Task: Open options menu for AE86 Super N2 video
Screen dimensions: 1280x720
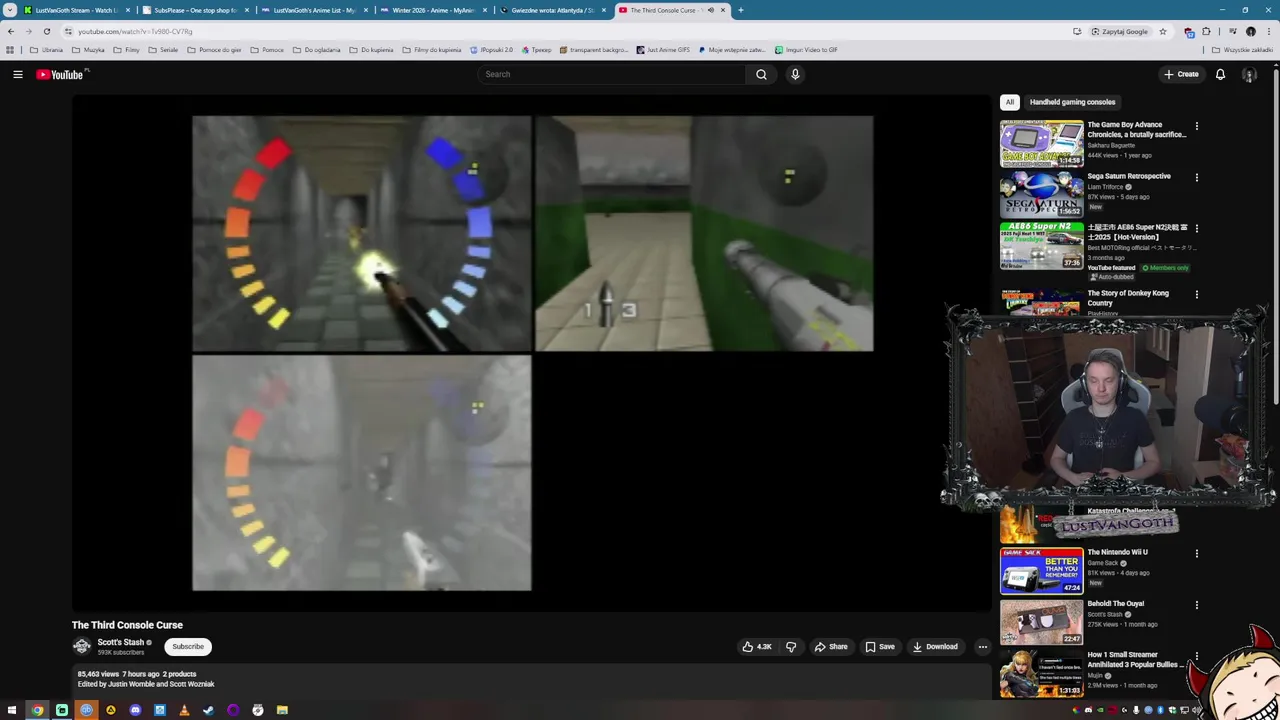Action: [x=1196, y=229]
